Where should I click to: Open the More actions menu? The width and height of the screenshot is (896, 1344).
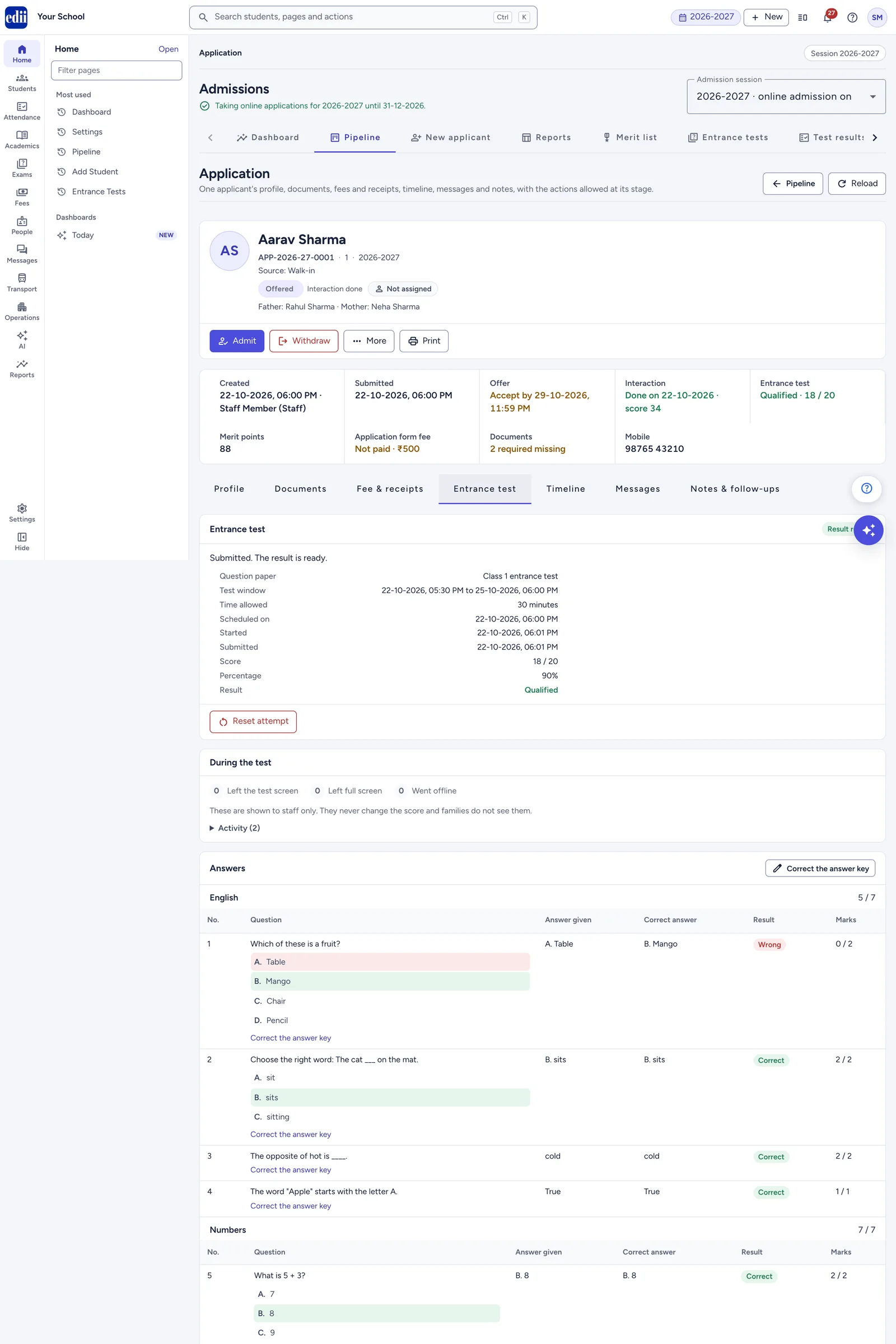pos(368,340)
